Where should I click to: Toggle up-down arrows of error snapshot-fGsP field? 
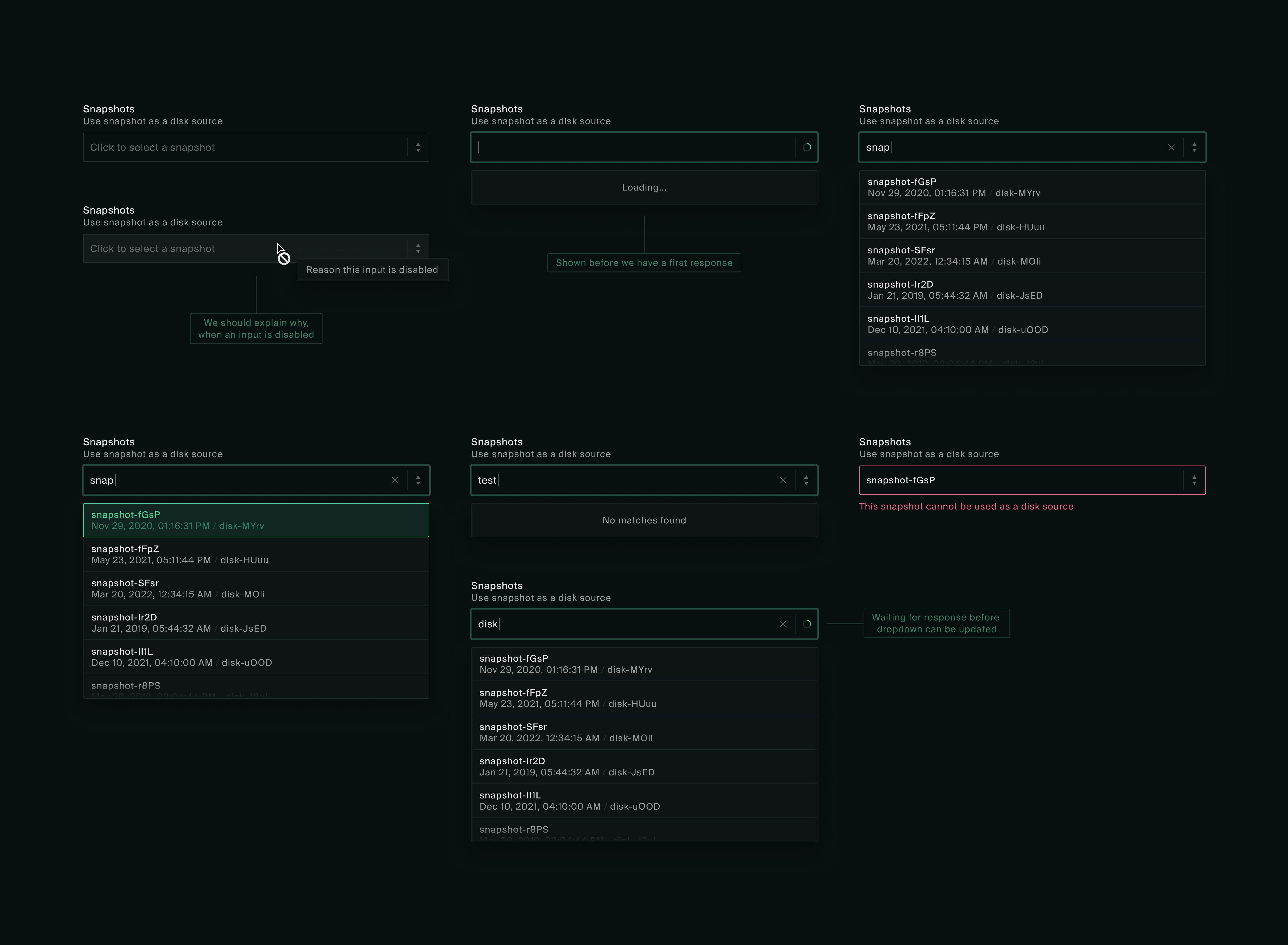(x=1194, y=480)
